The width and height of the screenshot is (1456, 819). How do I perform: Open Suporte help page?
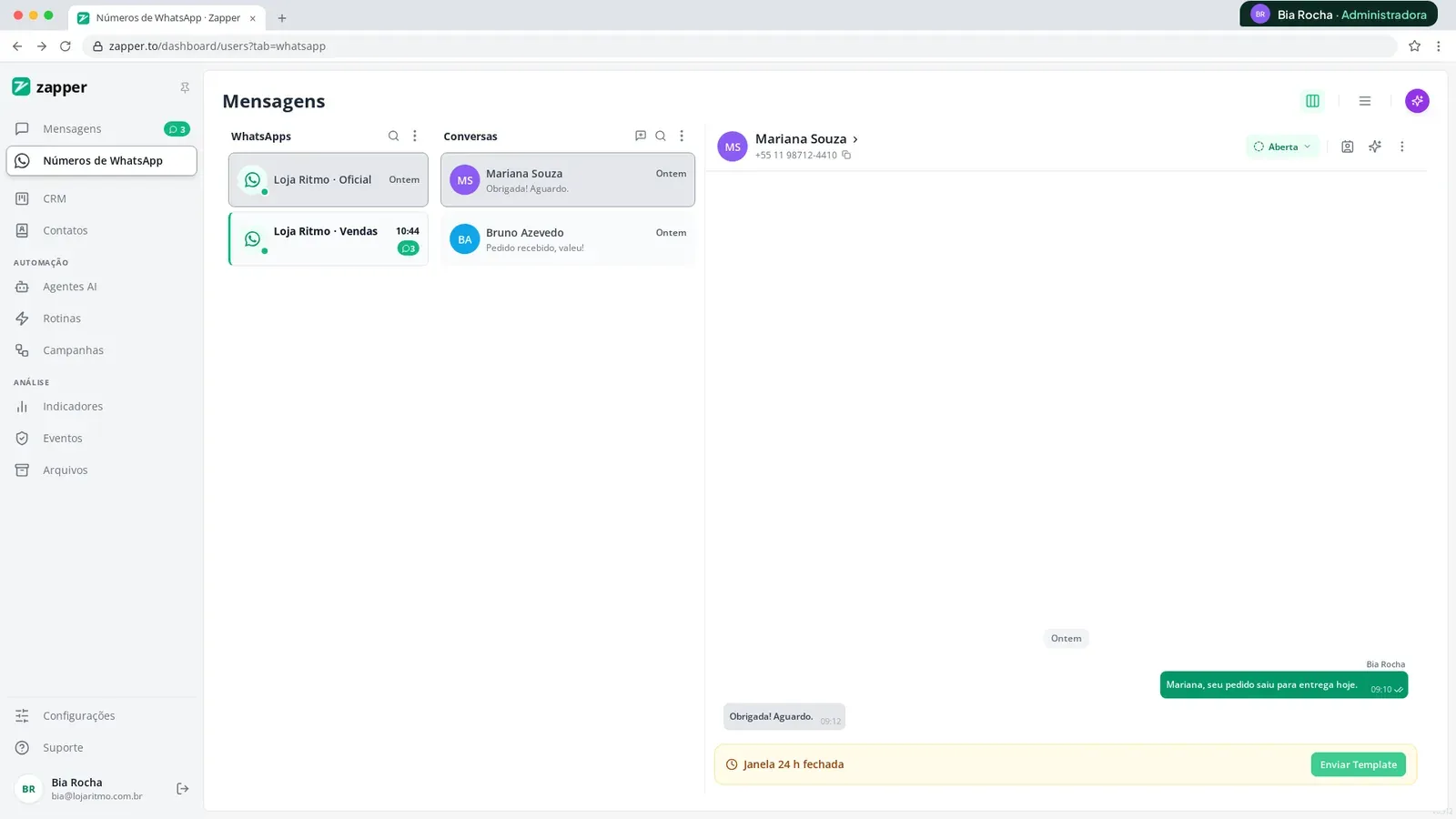coord(101,748)
